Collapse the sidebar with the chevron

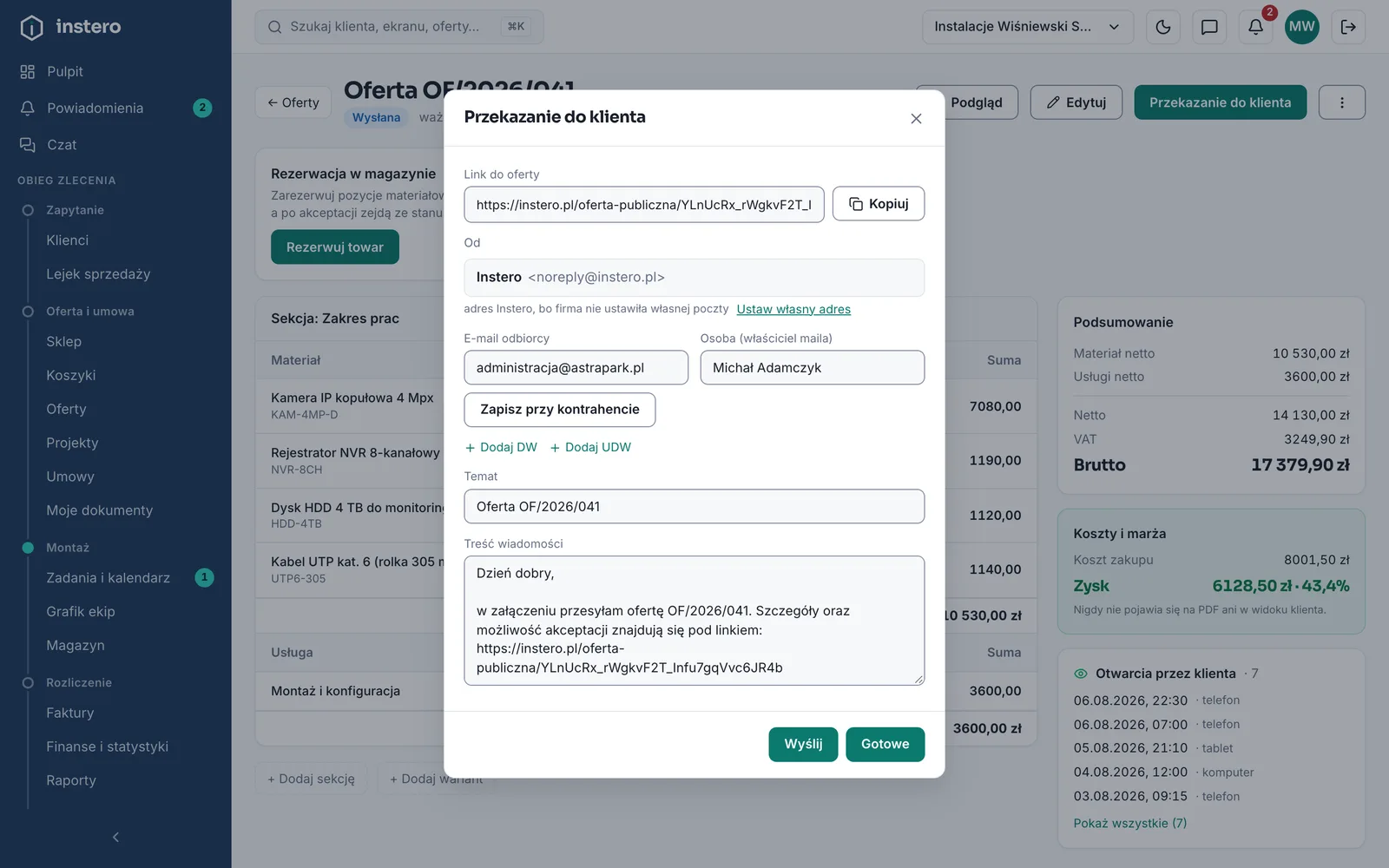pos(115,837)
